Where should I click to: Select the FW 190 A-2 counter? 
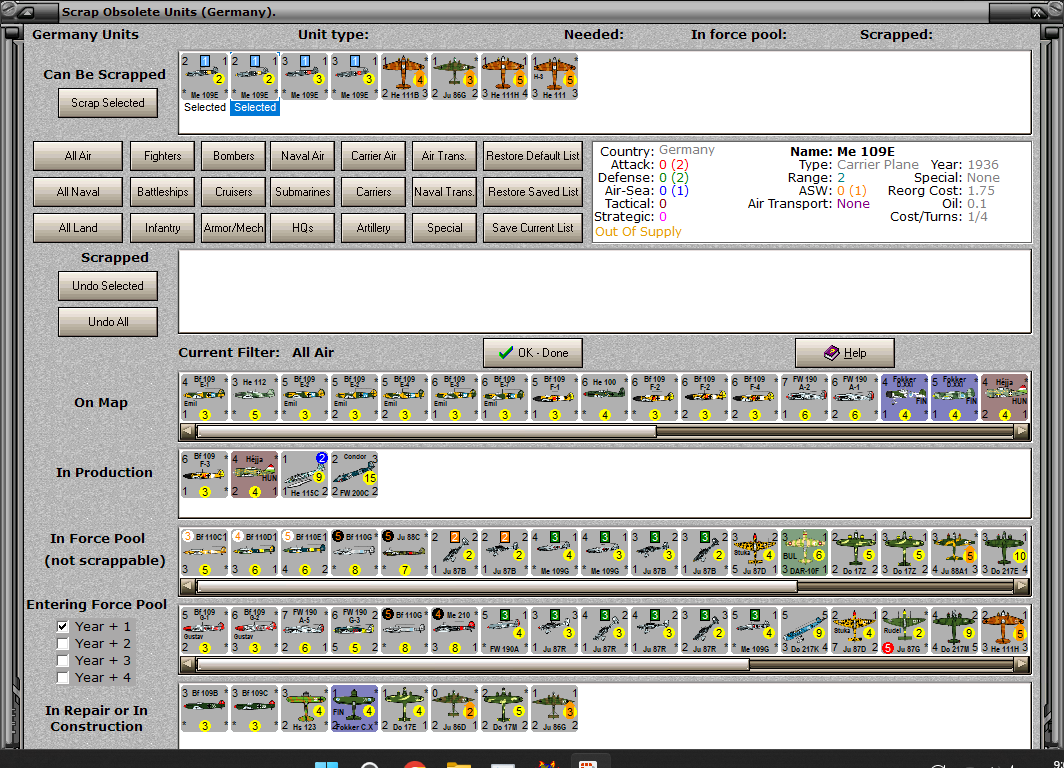(x=805, y=398)
